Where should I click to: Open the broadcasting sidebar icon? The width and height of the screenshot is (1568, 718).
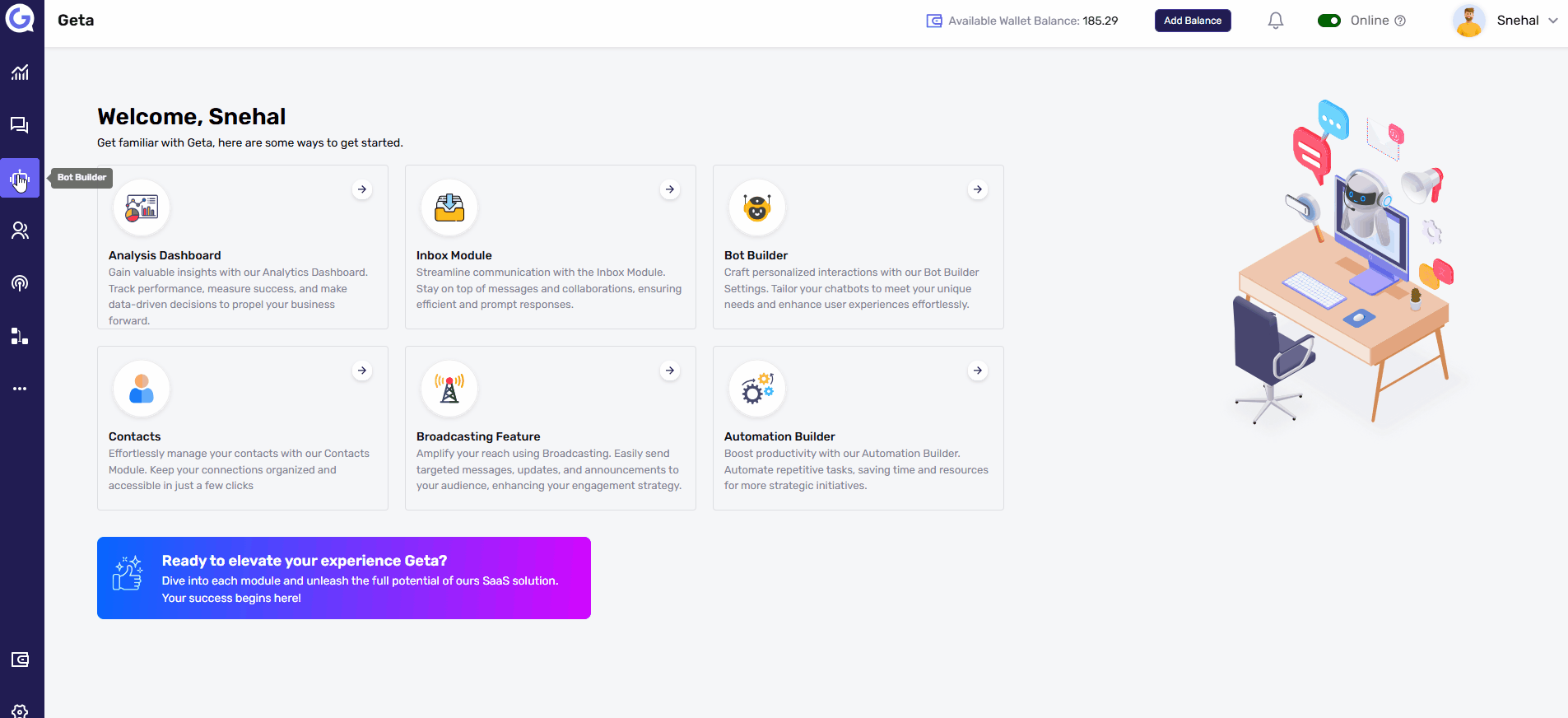20,283
